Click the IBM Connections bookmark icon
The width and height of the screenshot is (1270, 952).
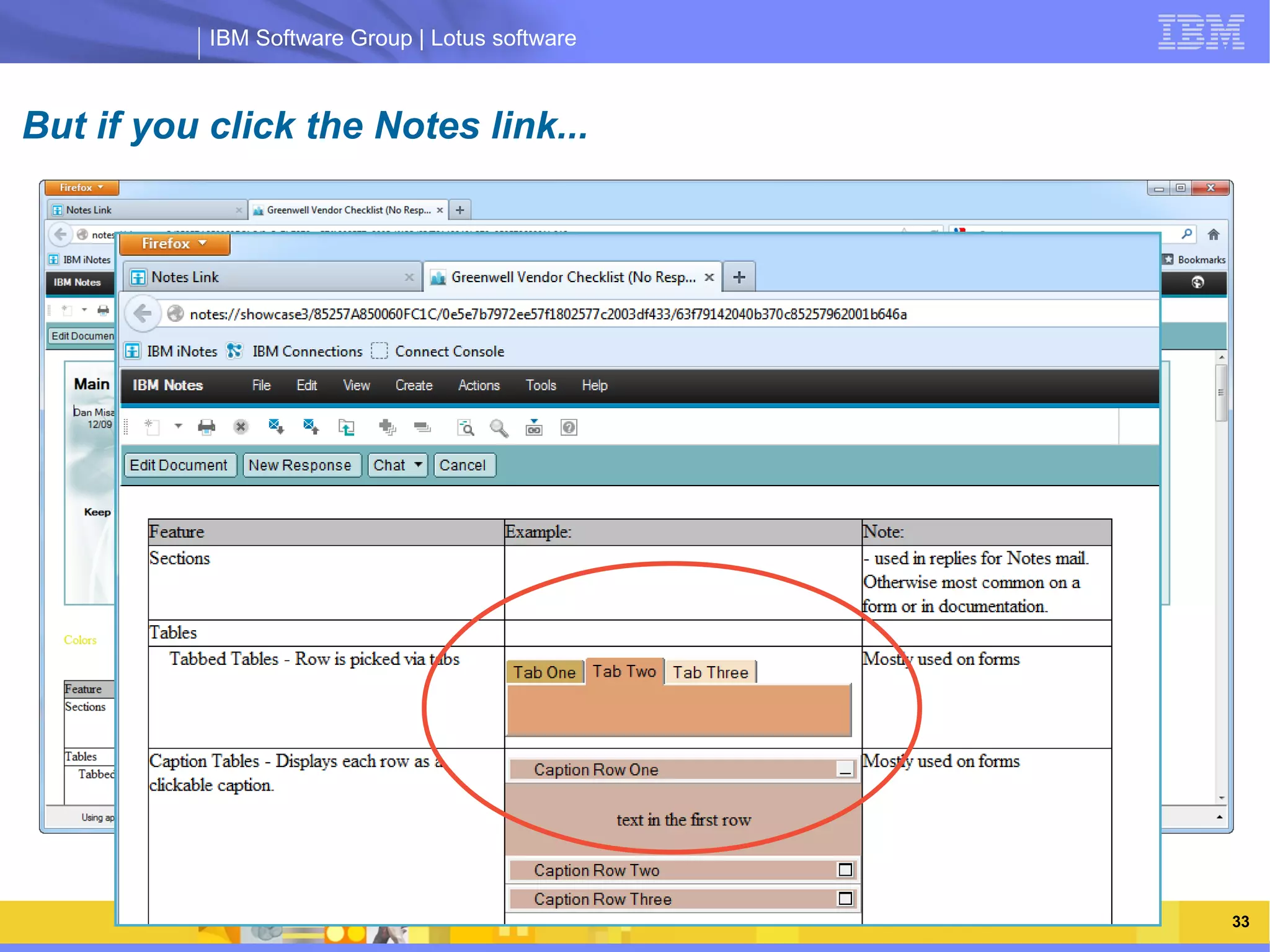[234, 351]
